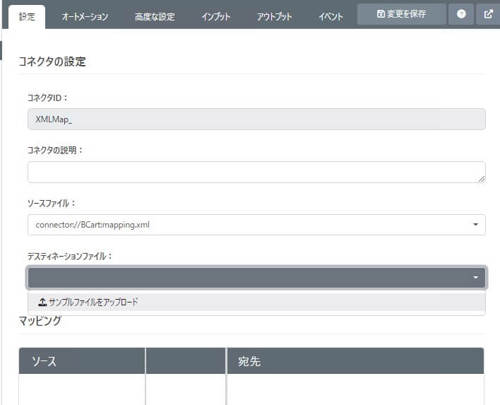Select the アウトプット tab
Image resolution: width=500 pixels, height=405 pixels.
pos(274,17)
